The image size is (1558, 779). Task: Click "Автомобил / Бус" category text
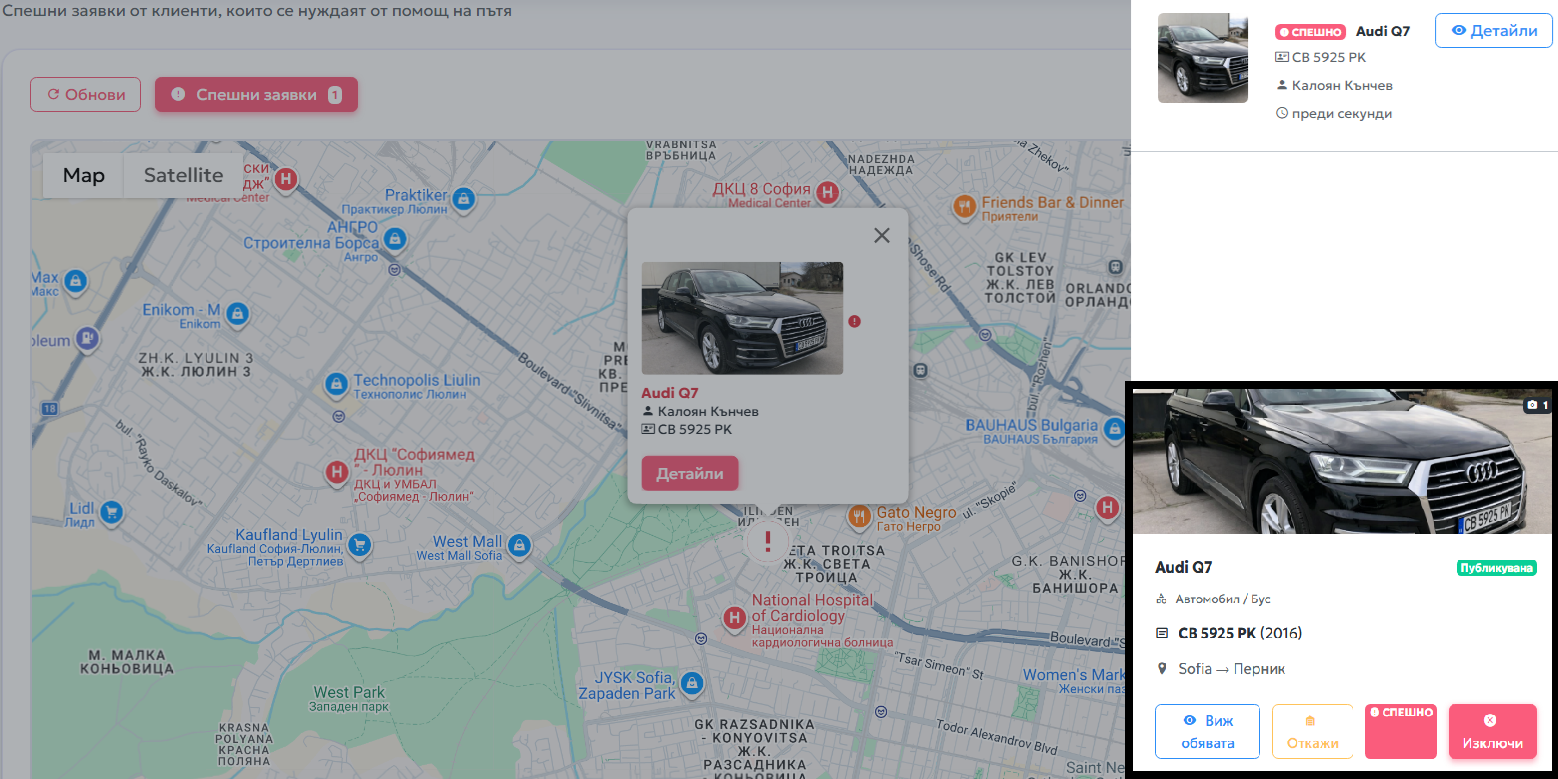pyautogui.click(x=1223, y=600)
